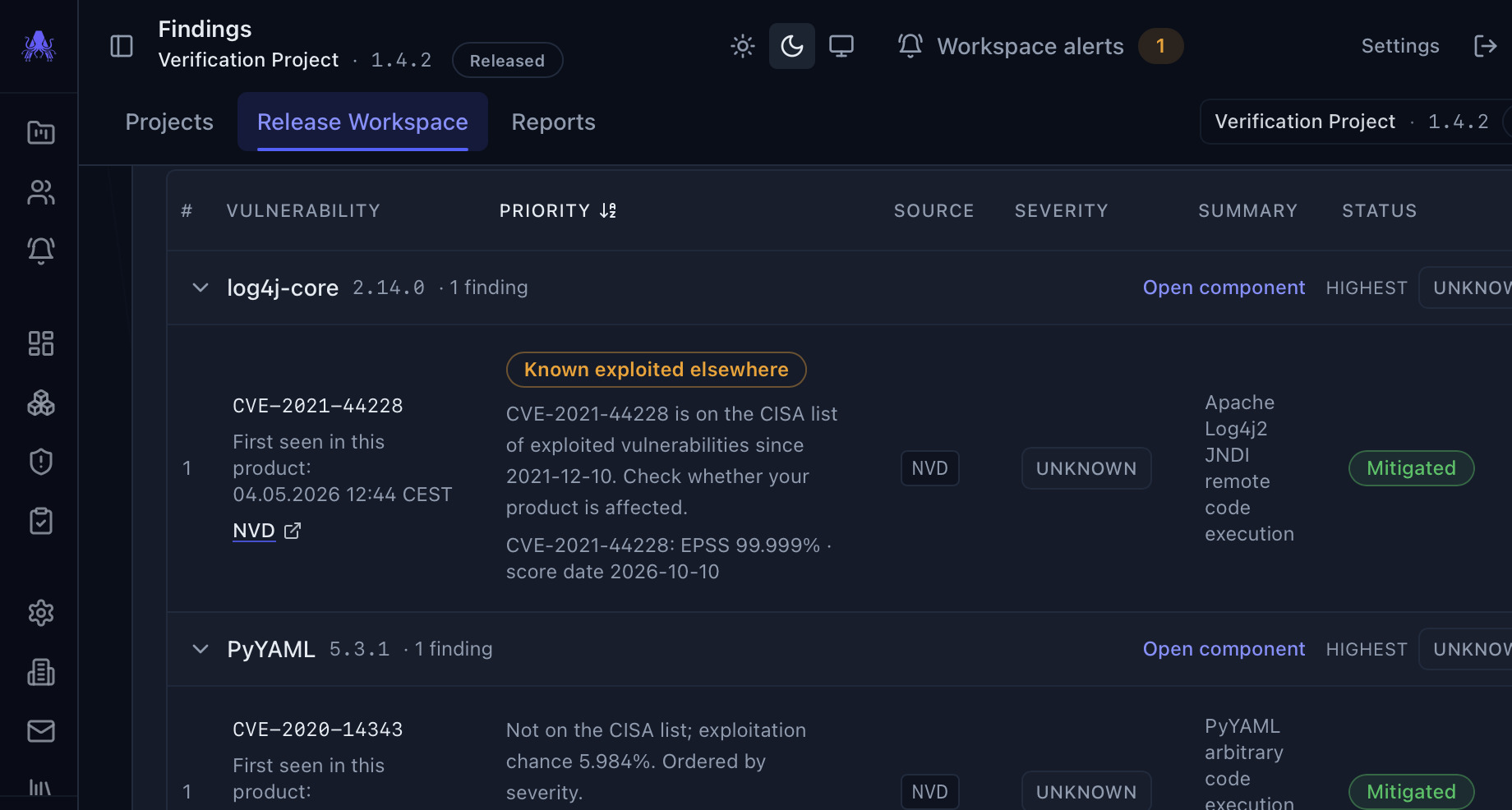The width and height of the screenshot is (1512, 810).
Task: Switch to light theme sun icon
Action: pos(743,46)
